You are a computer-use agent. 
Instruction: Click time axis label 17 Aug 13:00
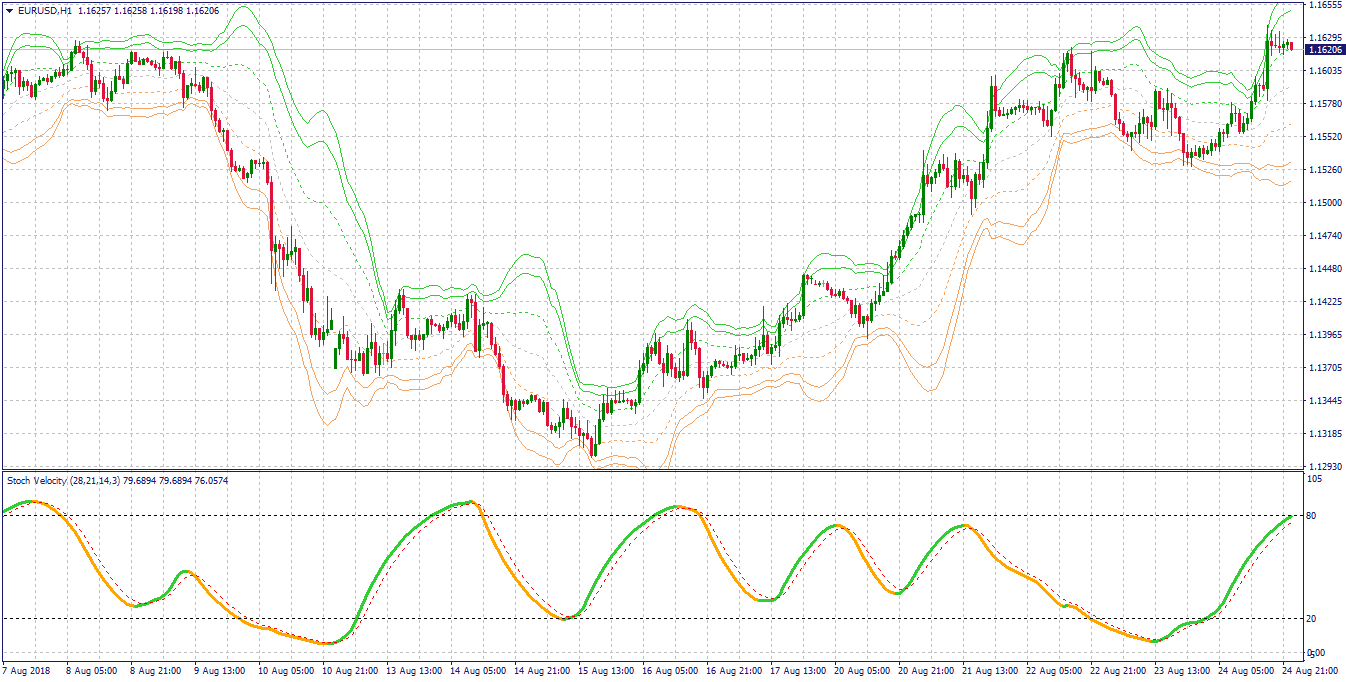798,673
